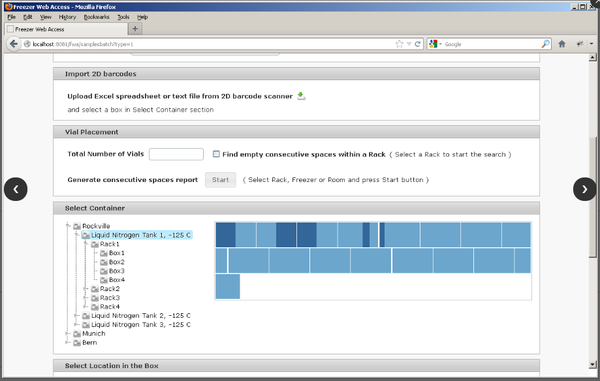Click Select Location in the Box header
Image resolution: width=600 pixels, height=381 pixels.
point(296,366)
